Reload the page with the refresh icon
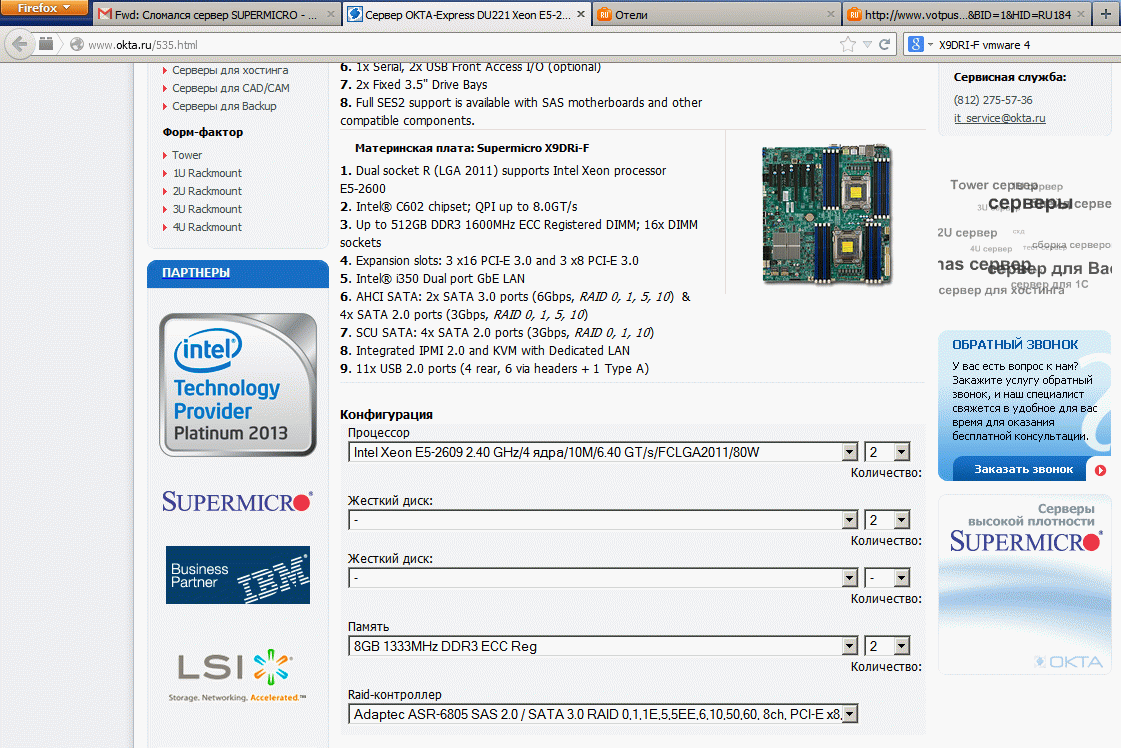Image resolution: width=1121 pixels, height=748 pixels. [x=884, y=44]
